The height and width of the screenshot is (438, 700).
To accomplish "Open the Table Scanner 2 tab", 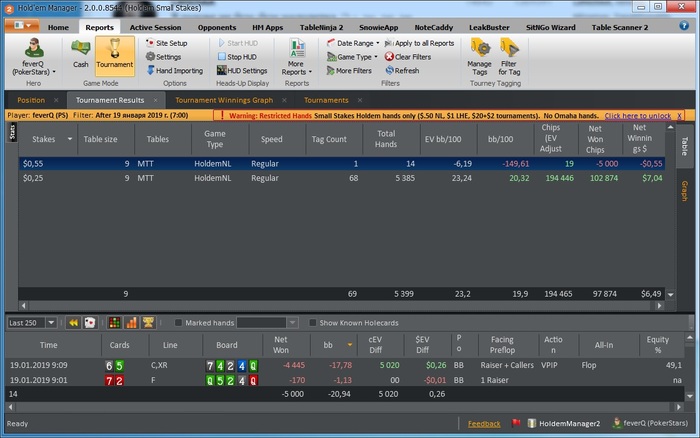I will click(620, 27).
